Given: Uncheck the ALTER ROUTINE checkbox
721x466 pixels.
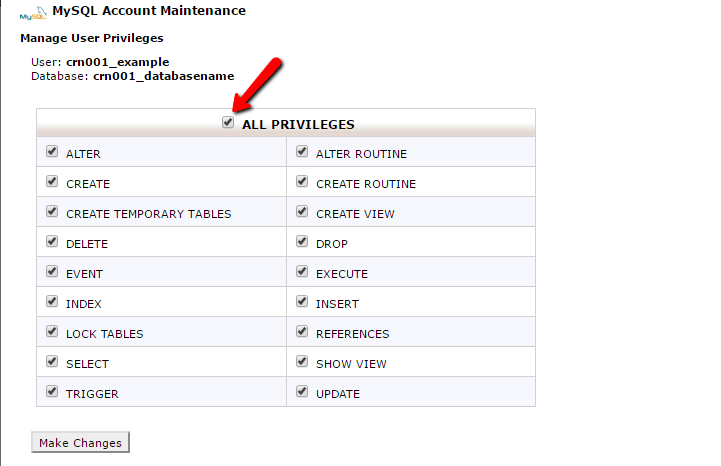Looking at the screenshot, I should [302, 152].
